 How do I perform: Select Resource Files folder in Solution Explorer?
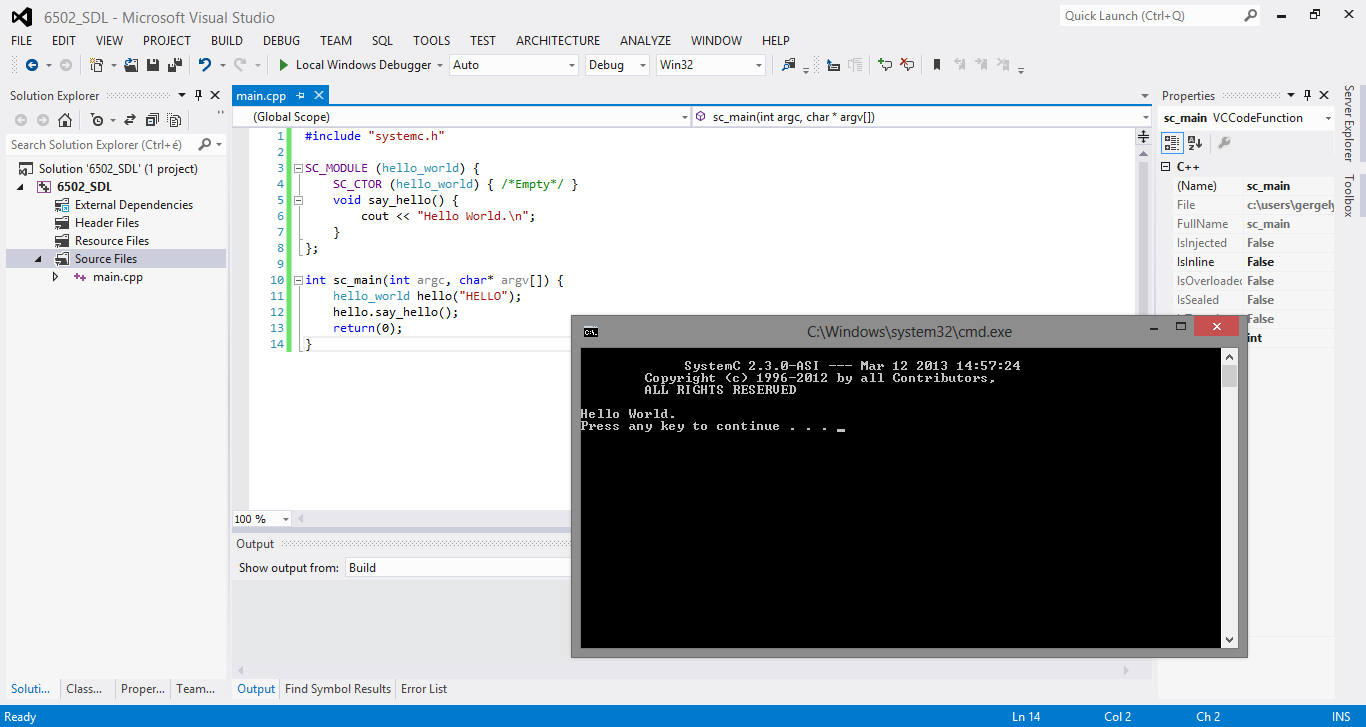coord(112,241)
